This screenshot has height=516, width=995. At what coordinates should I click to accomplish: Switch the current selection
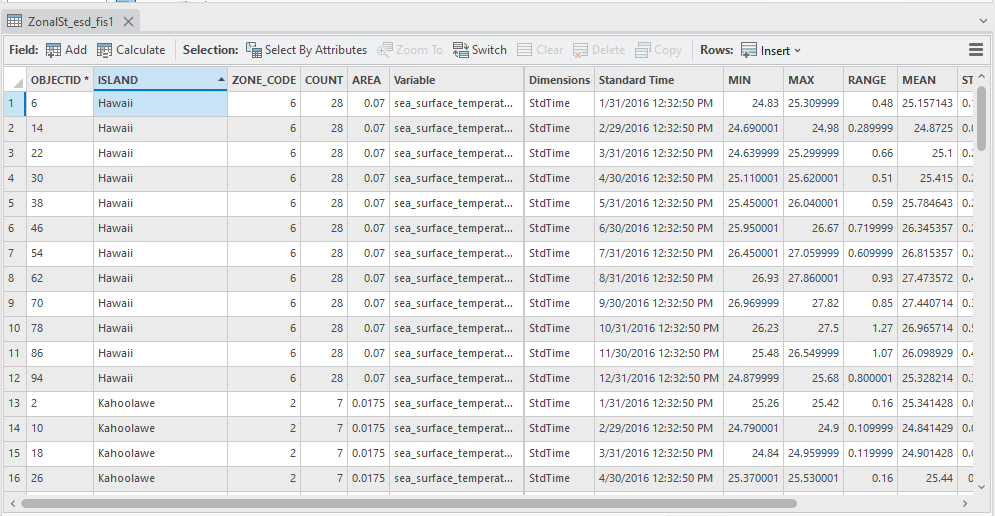click(x=480, y=50)
